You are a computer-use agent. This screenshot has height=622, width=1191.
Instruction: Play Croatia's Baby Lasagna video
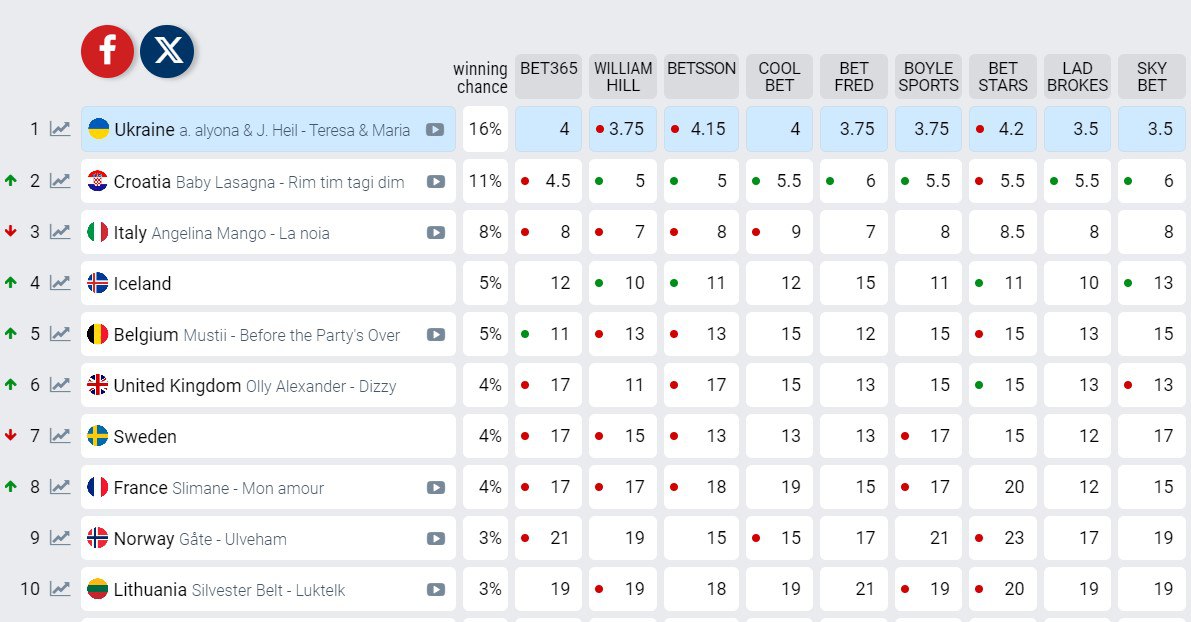coord(435,181)
